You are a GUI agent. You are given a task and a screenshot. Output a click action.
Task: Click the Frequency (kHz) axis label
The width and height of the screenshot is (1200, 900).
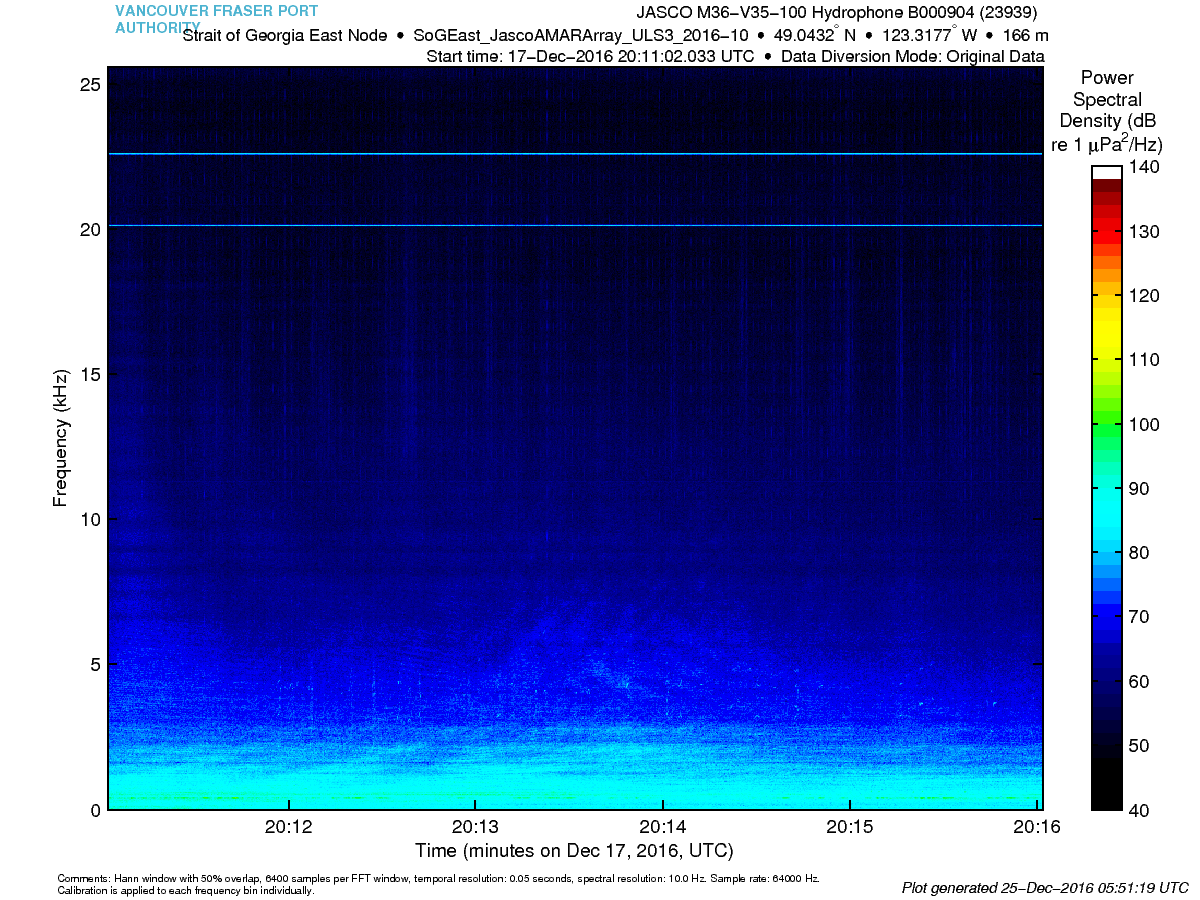coord(61,437)
